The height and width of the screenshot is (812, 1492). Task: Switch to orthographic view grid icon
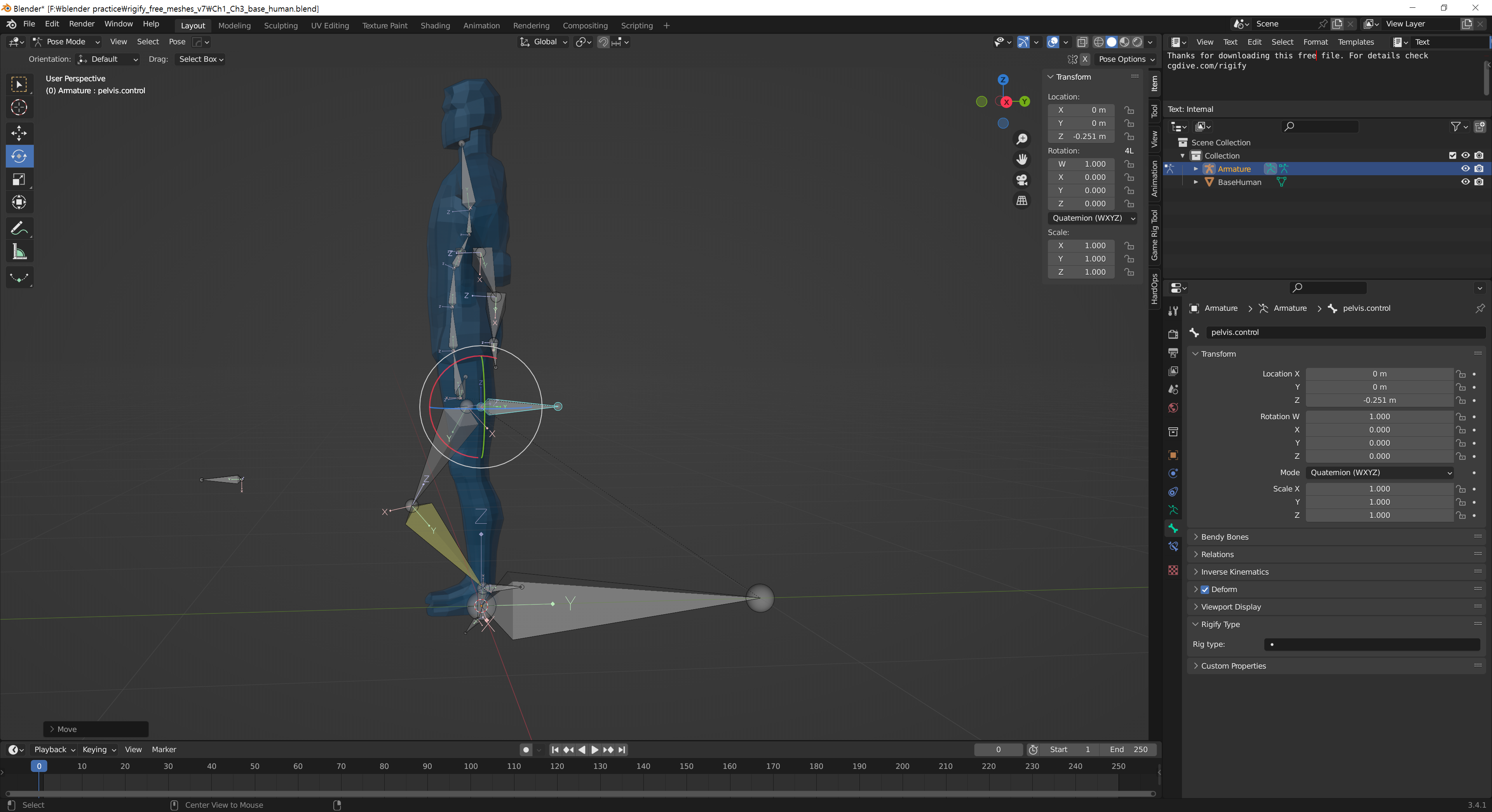[1022, 200]
